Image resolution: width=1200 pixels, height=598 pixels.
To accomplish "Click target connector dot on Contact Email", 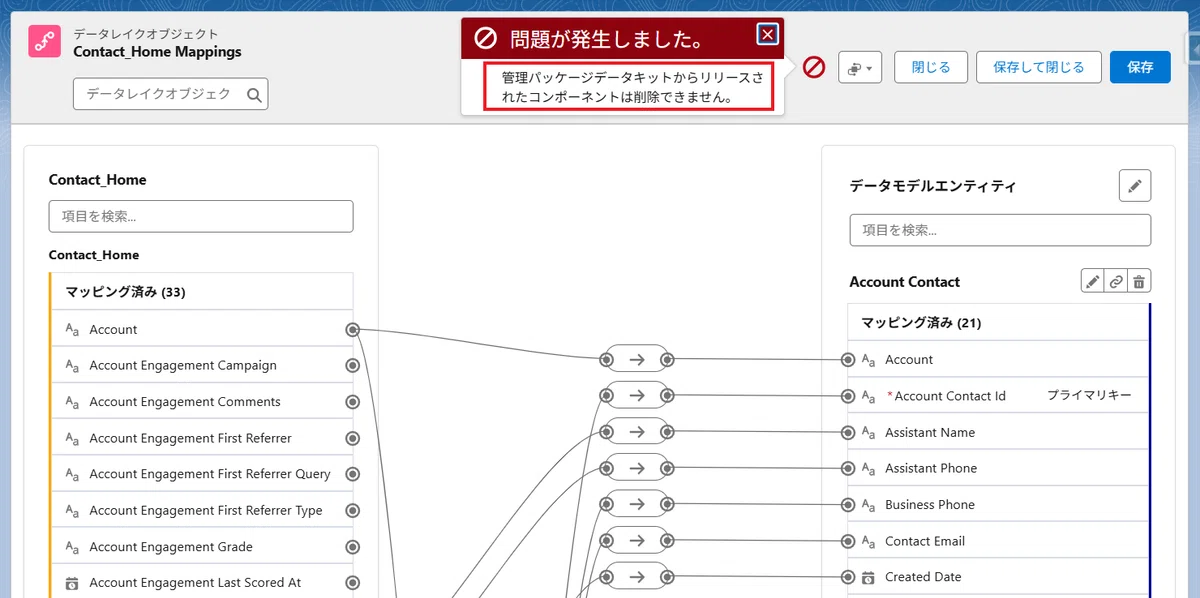I will pos(848,541).
